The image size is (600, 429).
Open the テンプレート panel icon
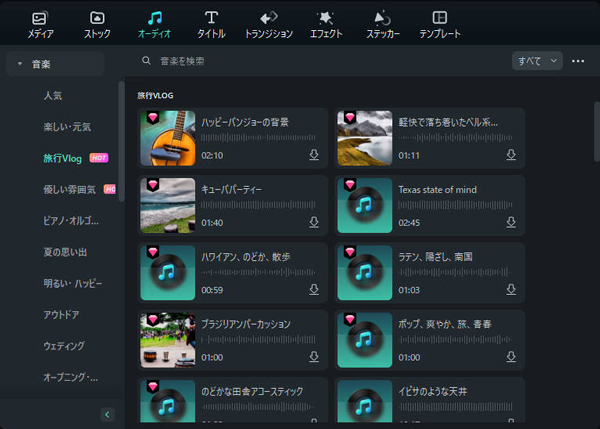tap(440, 24)
